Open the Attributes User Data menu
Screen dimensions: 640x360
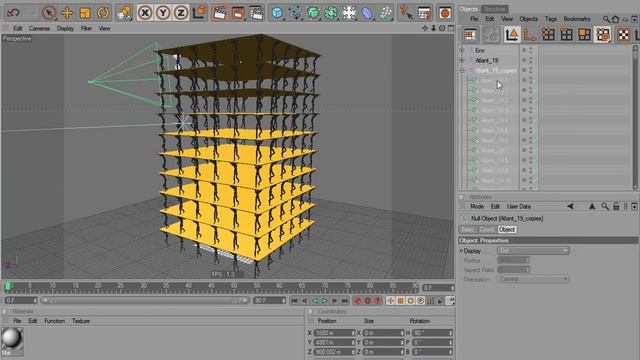coord(518,207)
